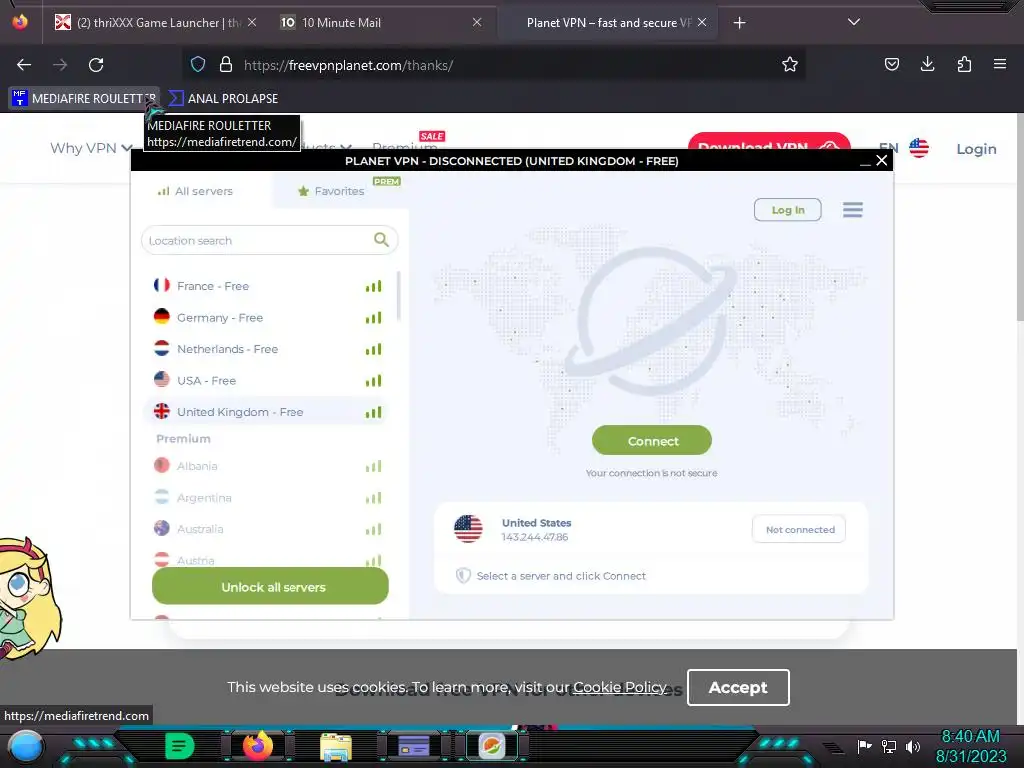Click the Log in button in VPN app
The image size is (1024, 768).
(788, 210)
